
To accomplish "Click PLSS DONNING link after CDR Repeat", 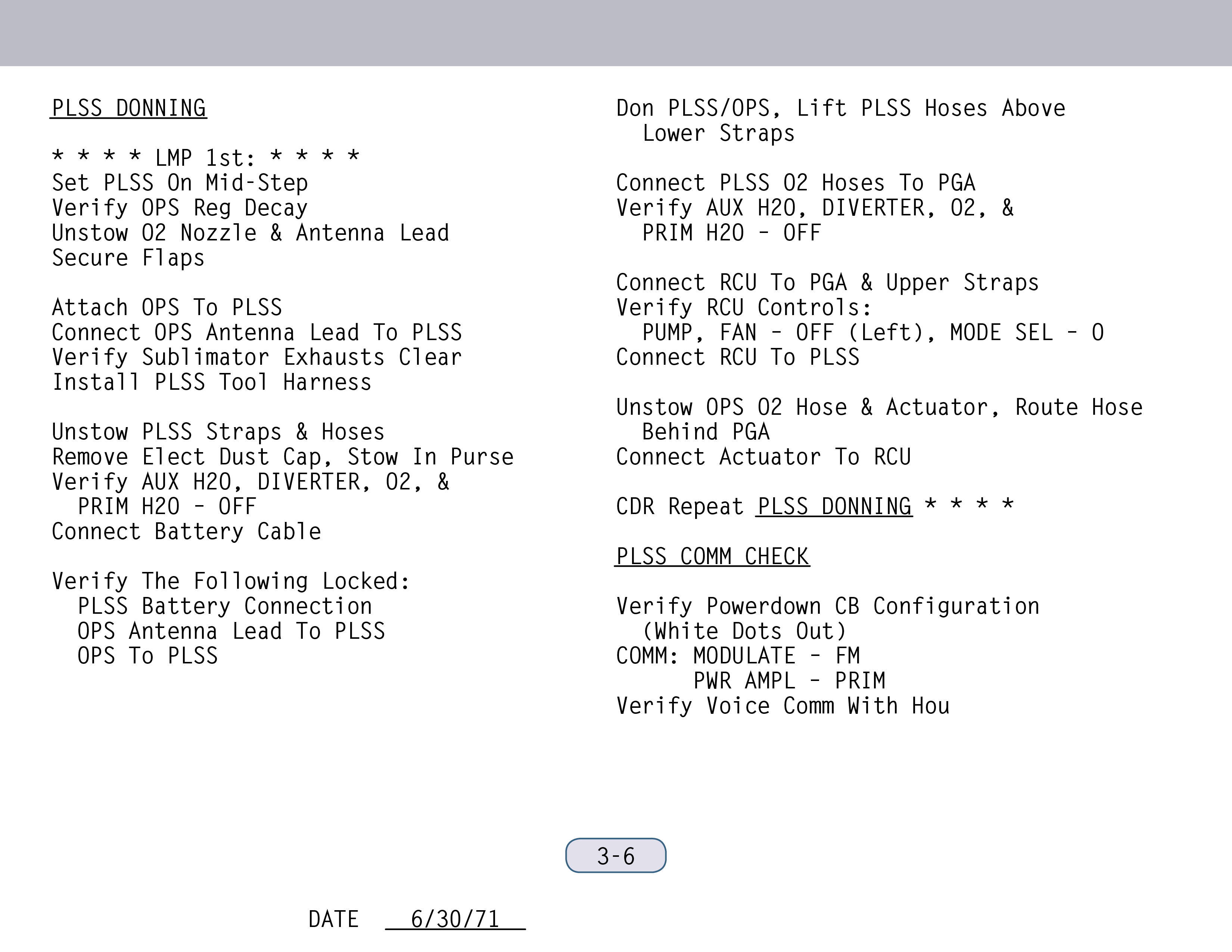I will [834, 507].
